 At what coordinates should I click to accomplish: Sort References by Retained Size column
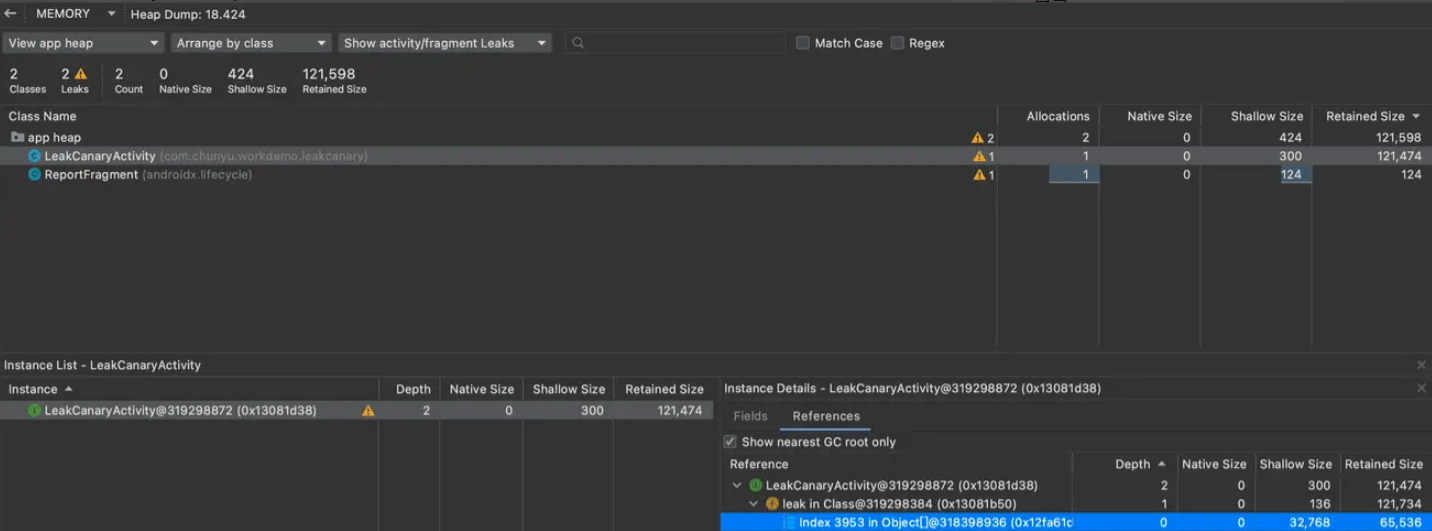1383,464
